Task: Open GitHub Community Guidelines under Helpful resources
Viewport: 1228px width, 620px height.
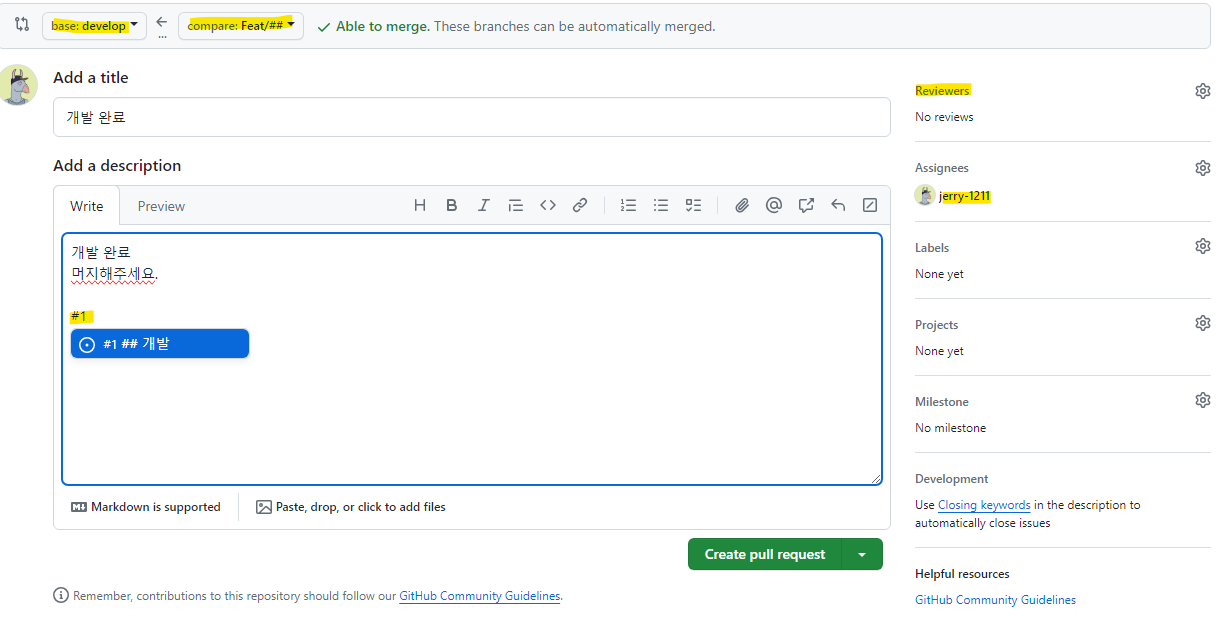Action: (995, 600)
